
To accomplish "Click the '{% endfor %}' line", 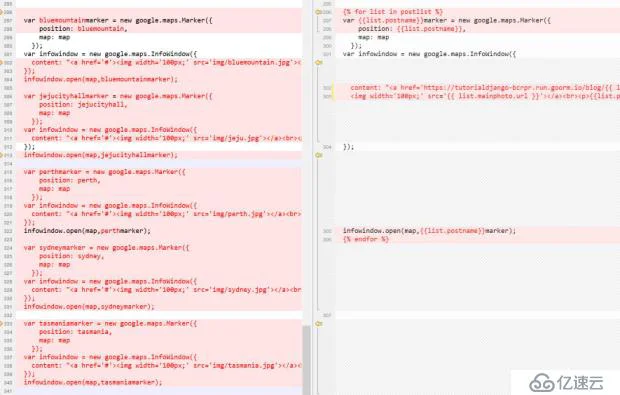I will point(366,239).
